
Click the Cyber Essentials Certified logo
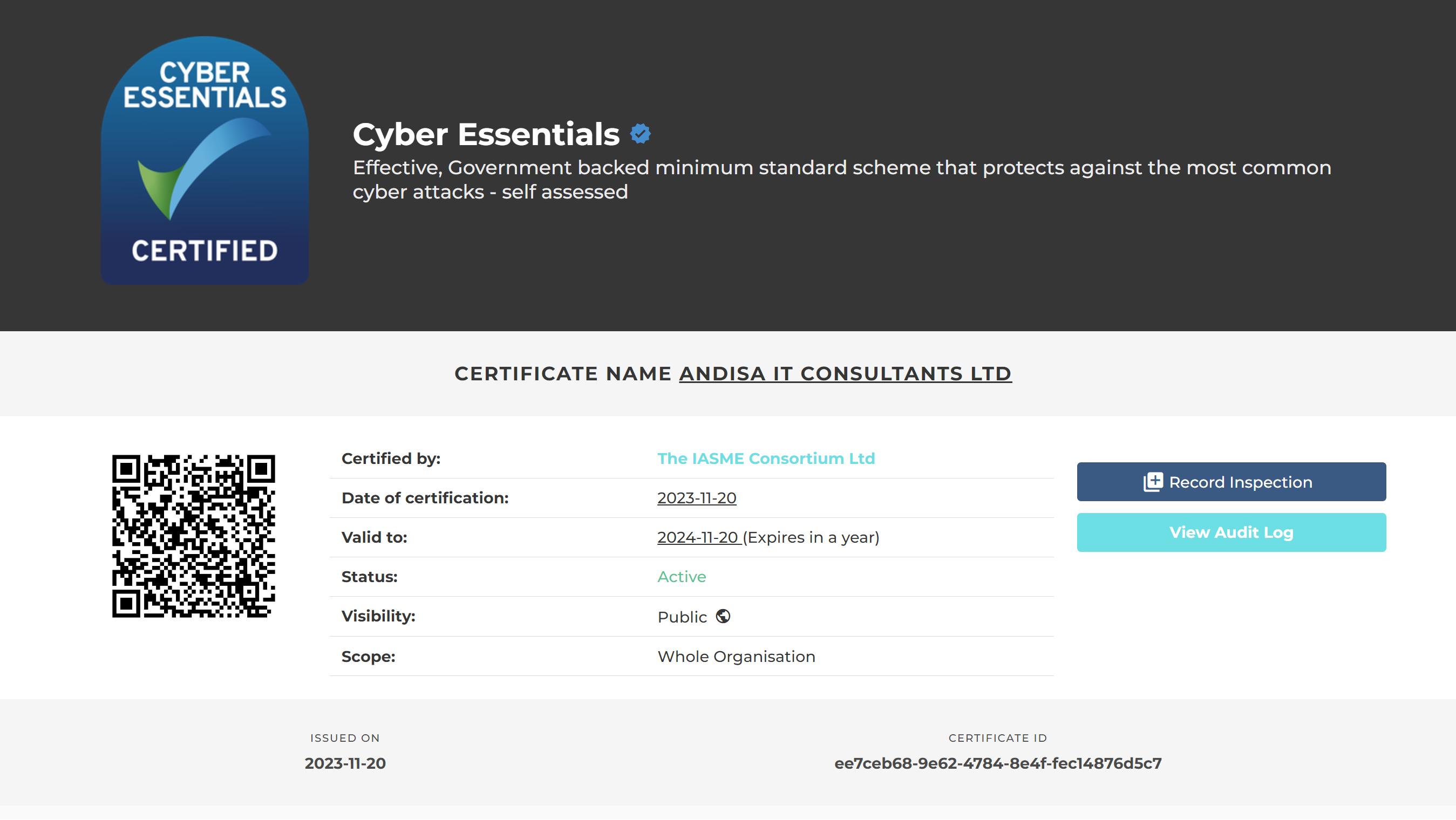[205, 161]
